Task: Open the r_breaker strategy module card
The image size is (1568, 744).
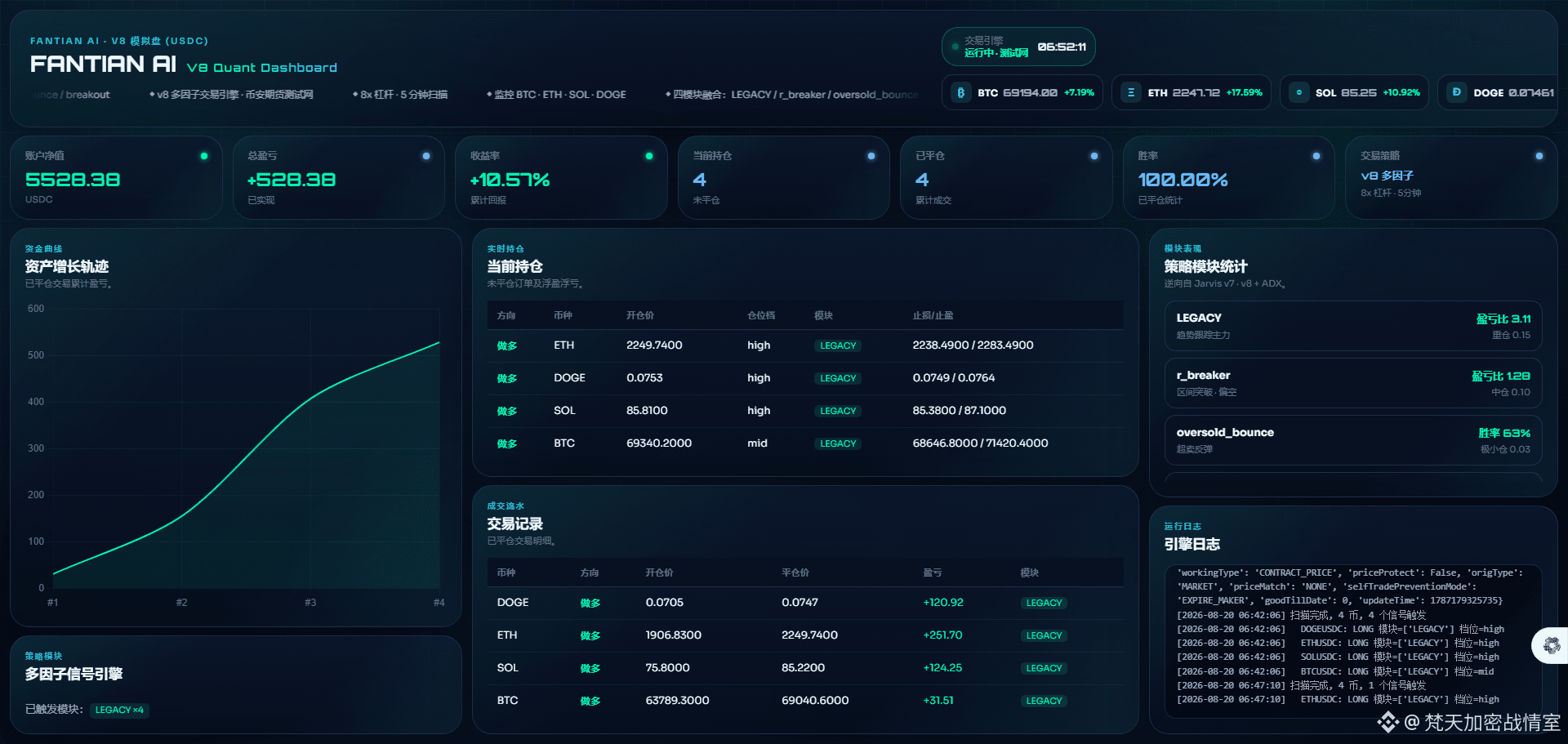Action: [1353, 383]
